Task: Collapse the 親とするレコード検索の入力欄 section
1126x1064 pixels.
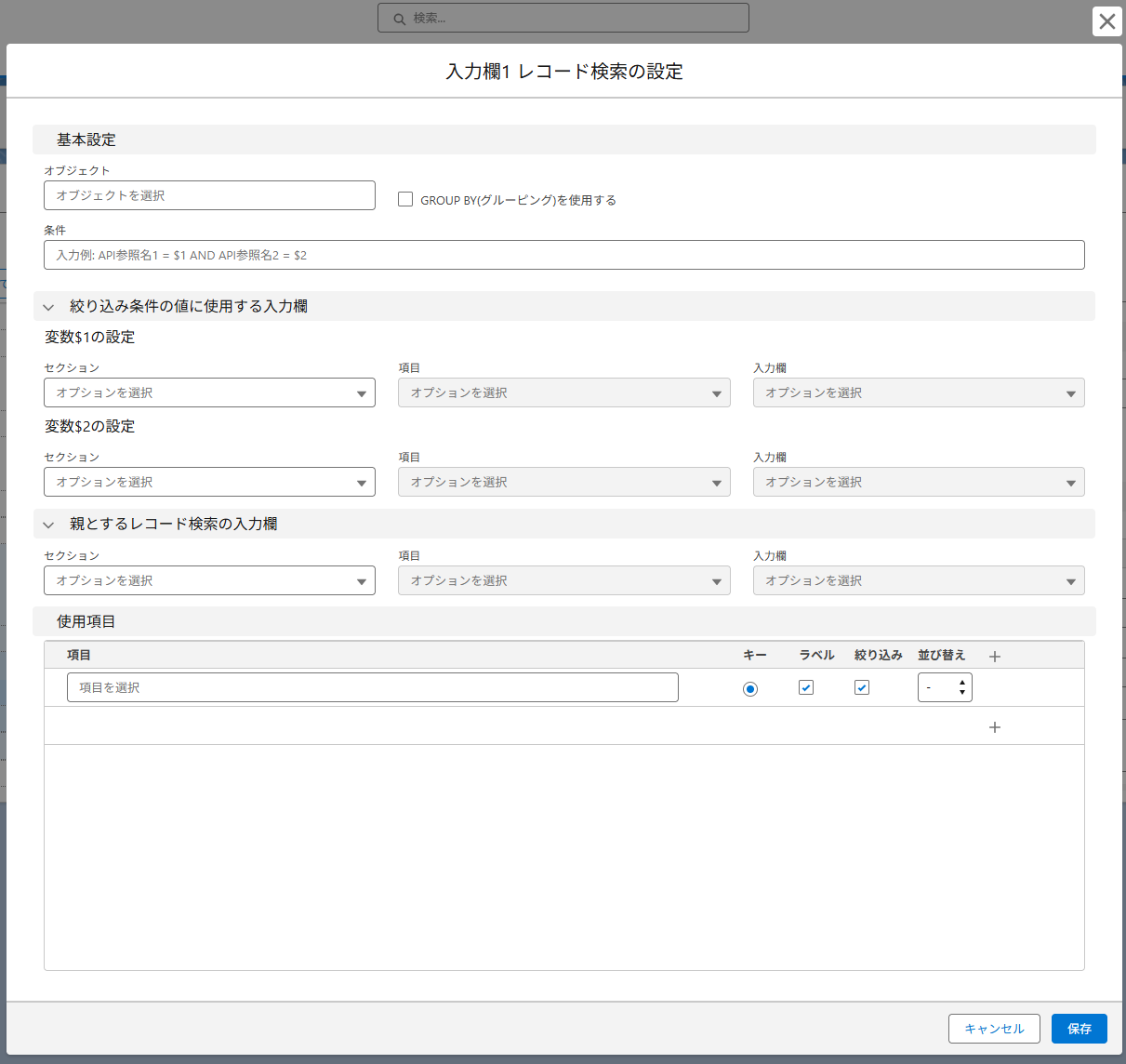Action: point(49,525)
